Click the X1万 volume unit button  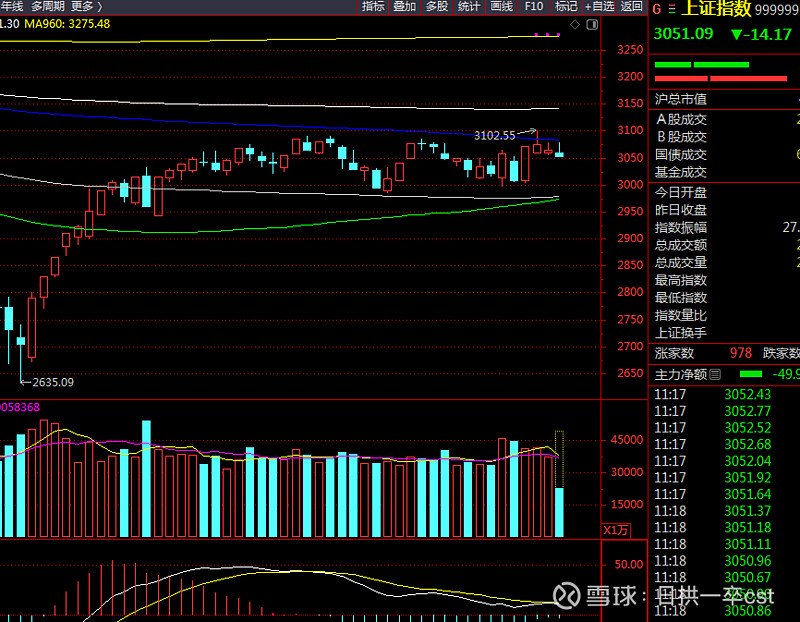click(616, 530)
